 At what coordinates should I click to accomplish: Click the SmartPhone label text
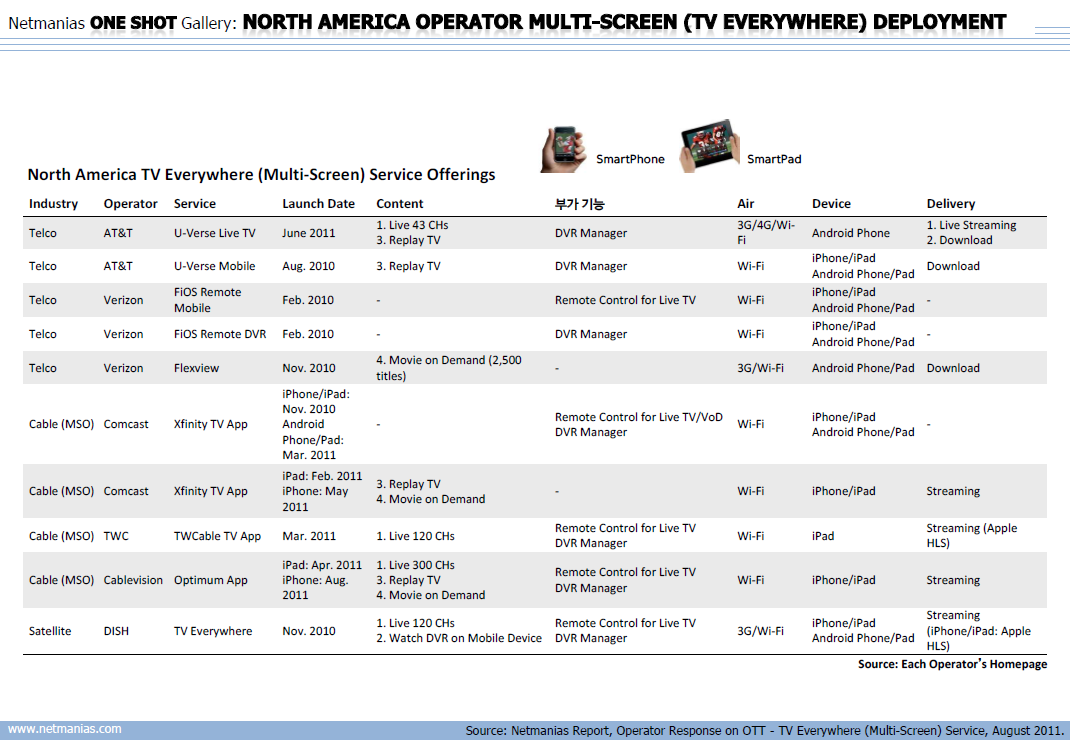pyautogui.click(x=630, y=159)
